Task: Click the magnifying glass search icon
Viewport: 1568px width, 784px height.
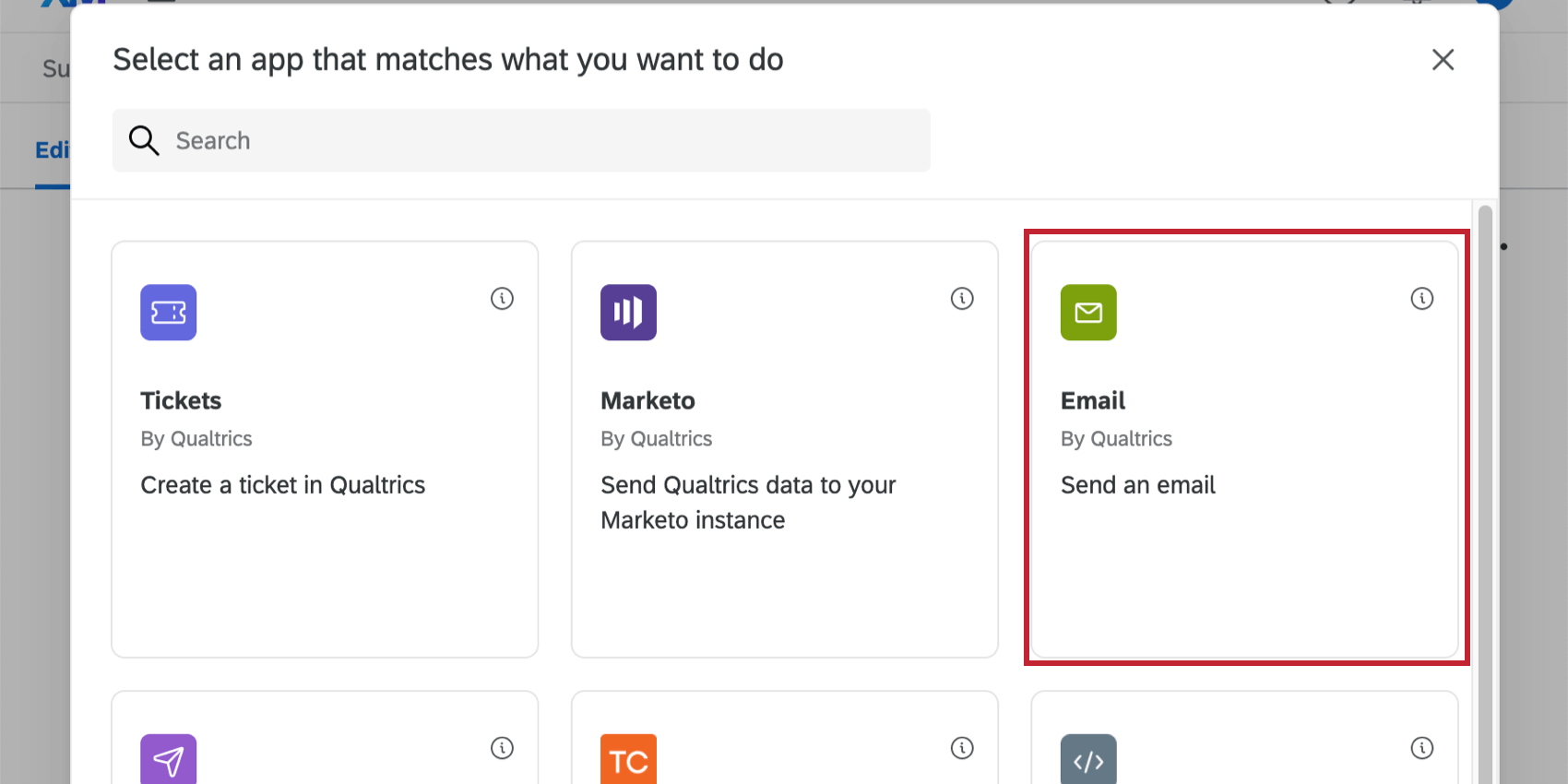Action: (x=144, y=140)
